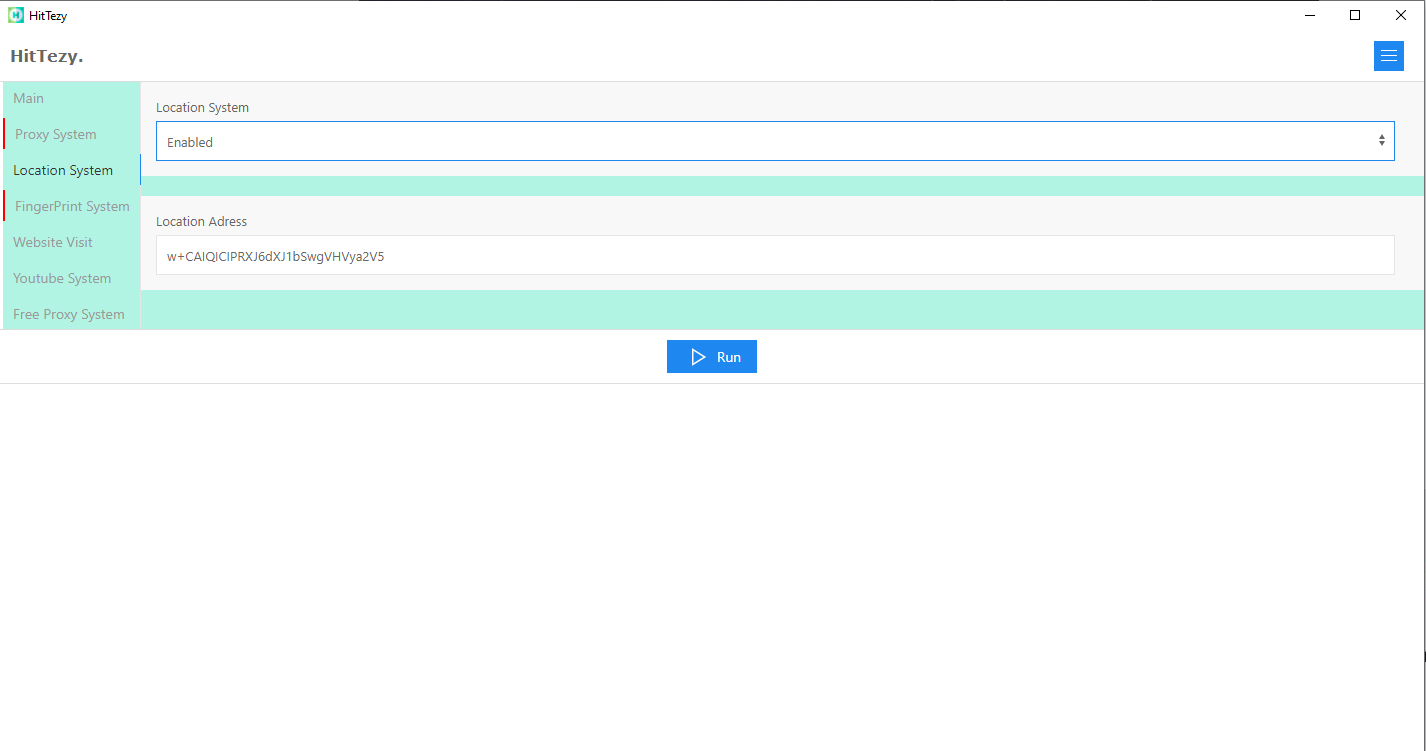This screenshot has width=1426, height=751.
Task: Click the Location System field label
Action: point(202,107)
